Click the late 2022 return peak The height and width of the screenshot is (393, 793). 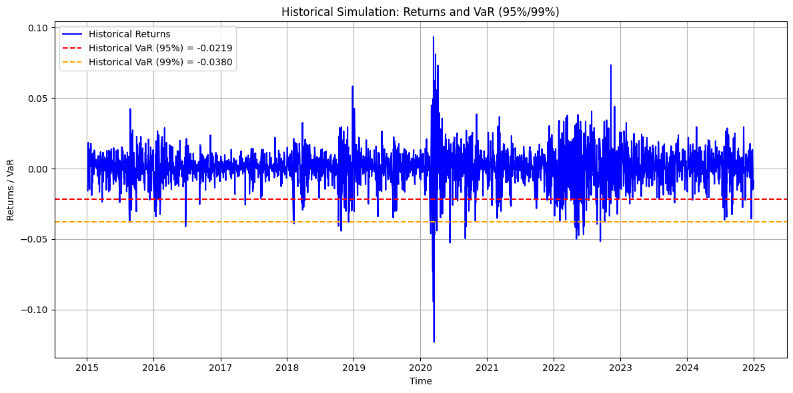(x=611, y=66)
